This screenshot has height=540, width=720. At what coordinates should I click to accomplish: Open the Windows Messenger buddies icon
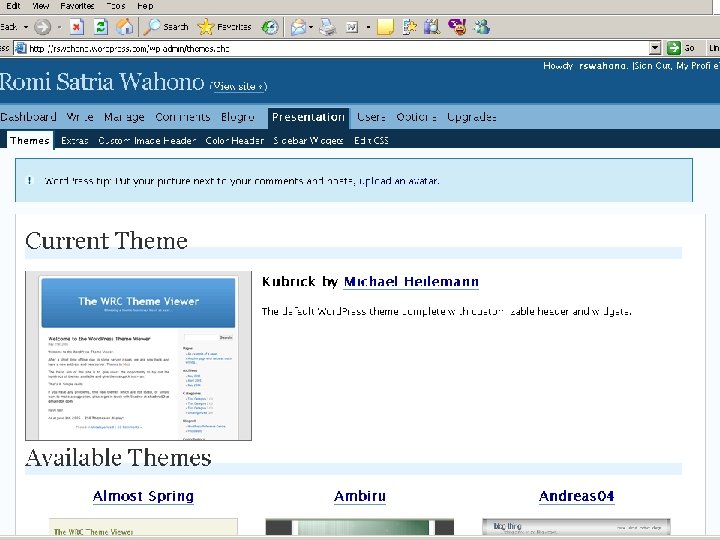[x=482, y=27]
